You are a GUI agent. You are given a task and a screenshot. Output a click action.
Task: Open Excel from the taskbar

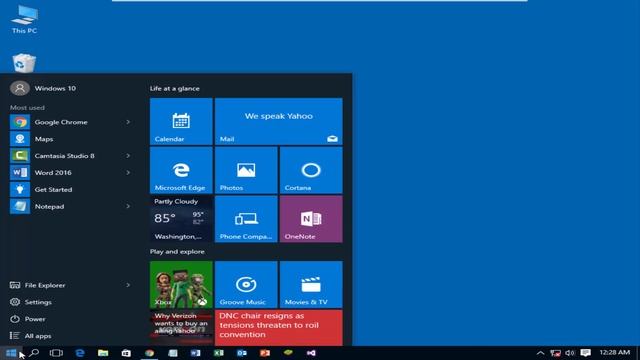coord(219,353)
